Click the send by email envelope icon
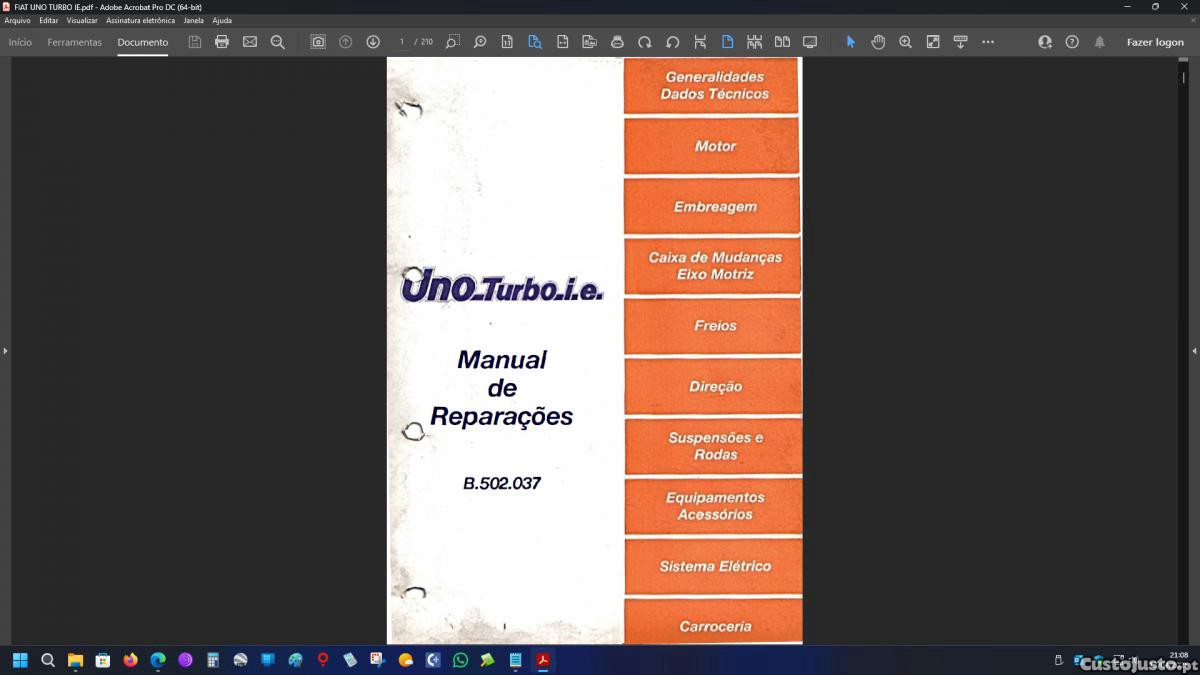1200x675 pixels. [250, 42]
